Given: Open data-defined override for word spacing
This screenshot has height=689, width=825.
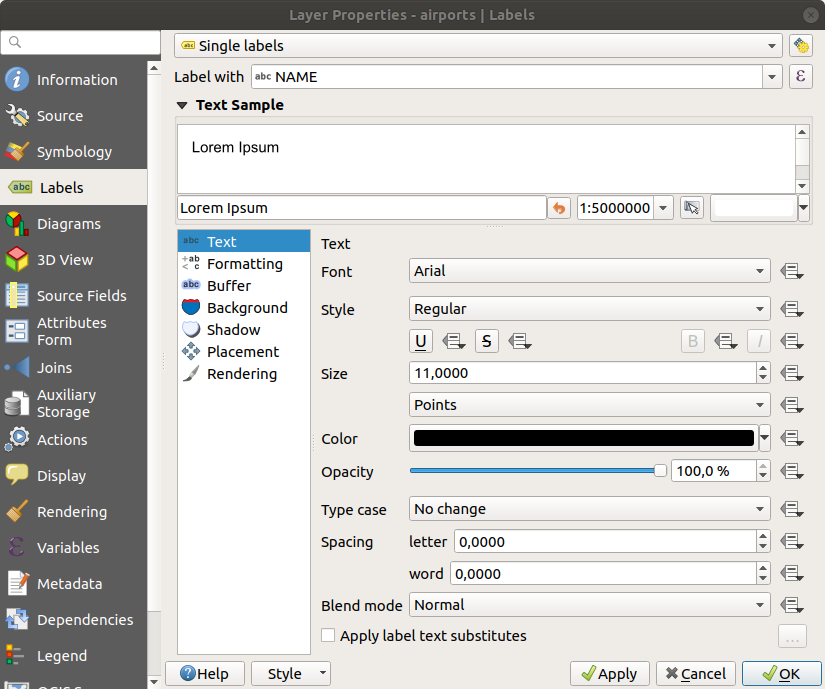Looking at the screenshot, I should [x=791, y=573].
